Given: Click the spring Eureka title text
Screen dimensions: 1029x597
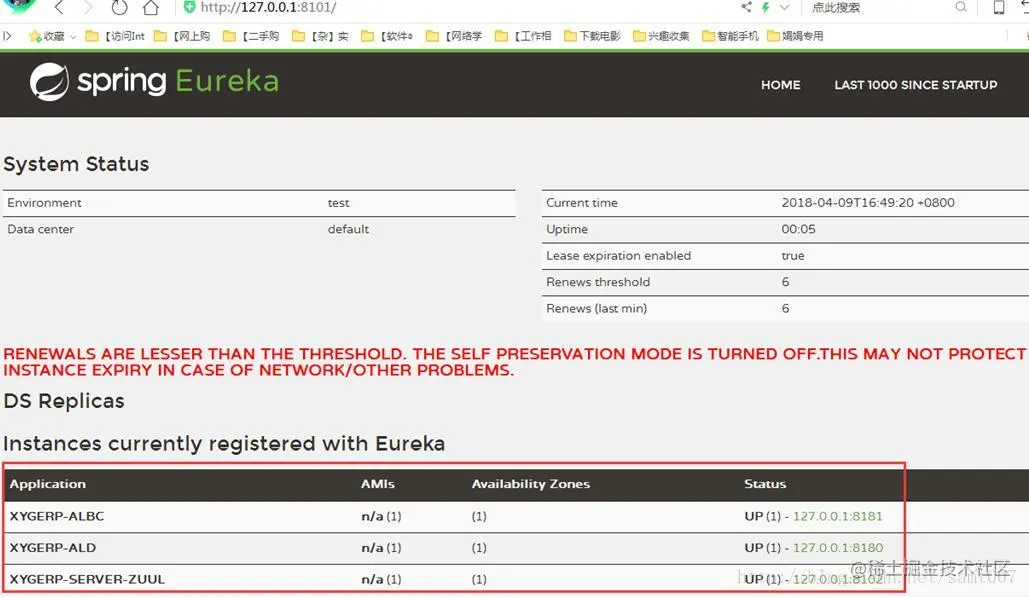Looking at the screenshot, I should coord(178,81).
